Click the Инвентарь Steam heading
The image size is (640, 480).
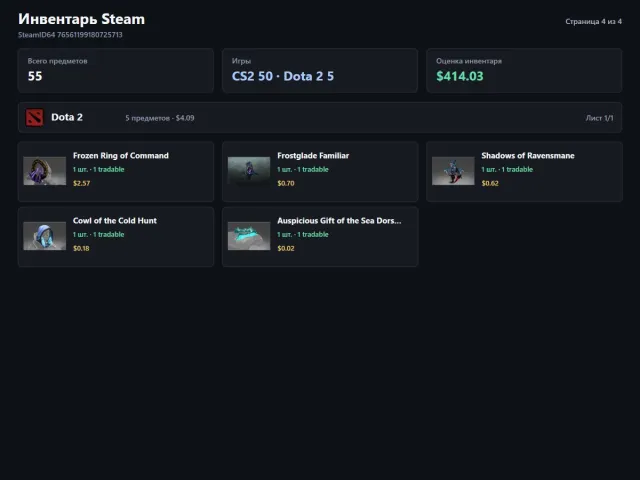(x=82, y=19)
